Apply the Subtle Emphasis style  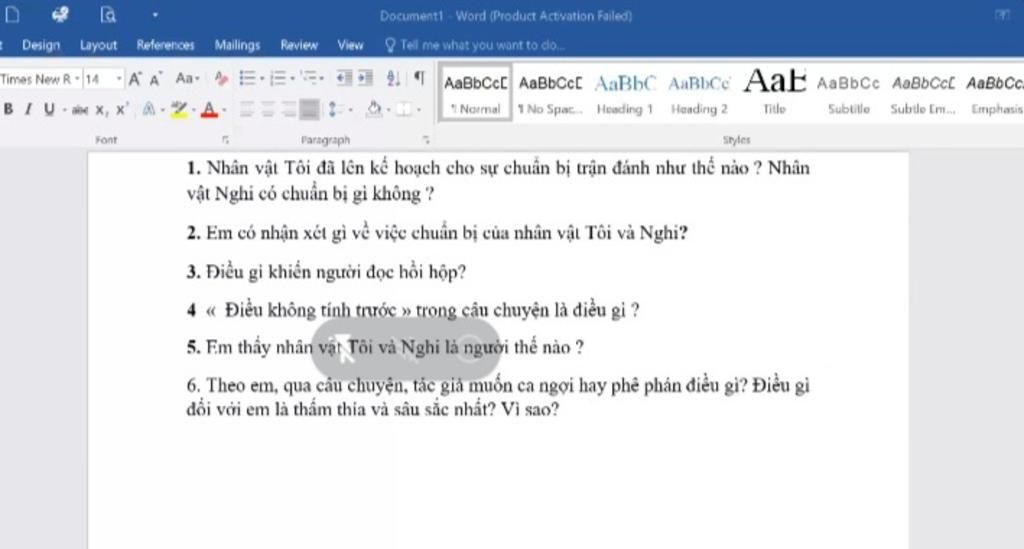pyautogui.click(x=923, y=93)
